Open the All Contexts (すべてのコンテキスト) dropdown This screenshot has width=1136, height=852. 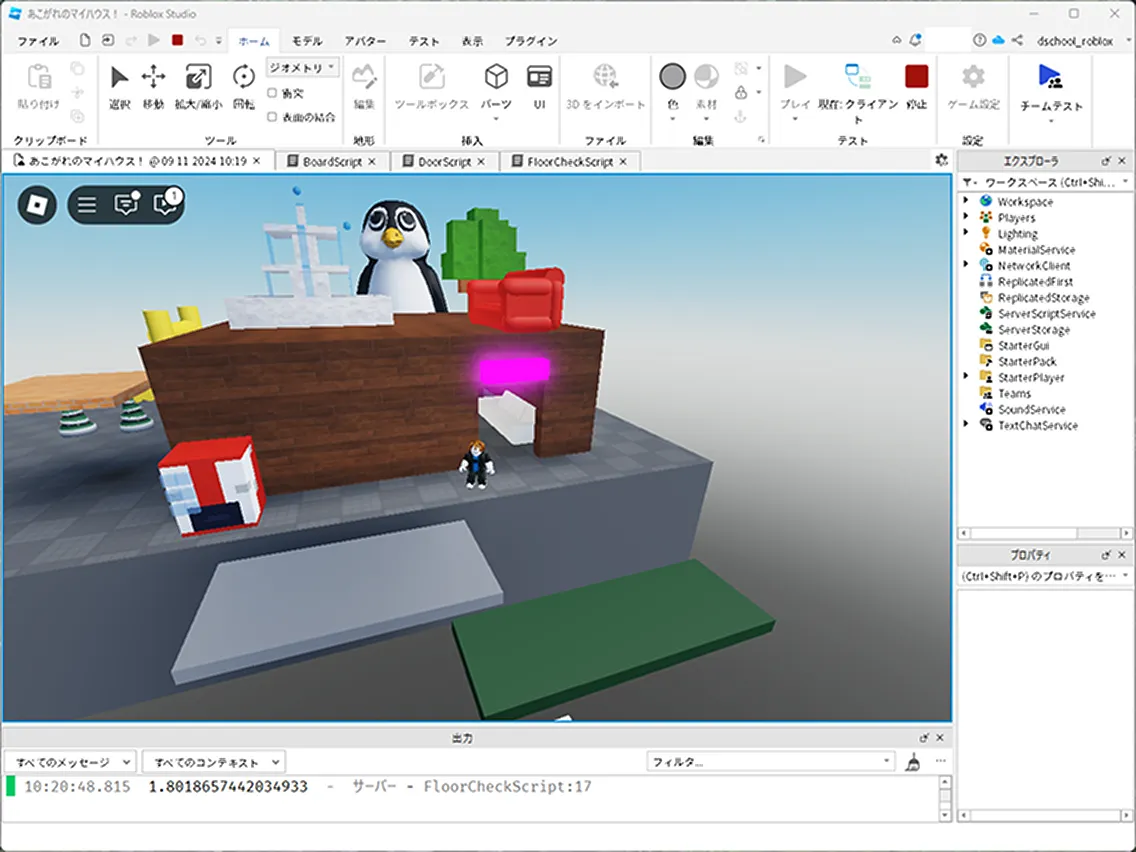(x=213, y=762)
